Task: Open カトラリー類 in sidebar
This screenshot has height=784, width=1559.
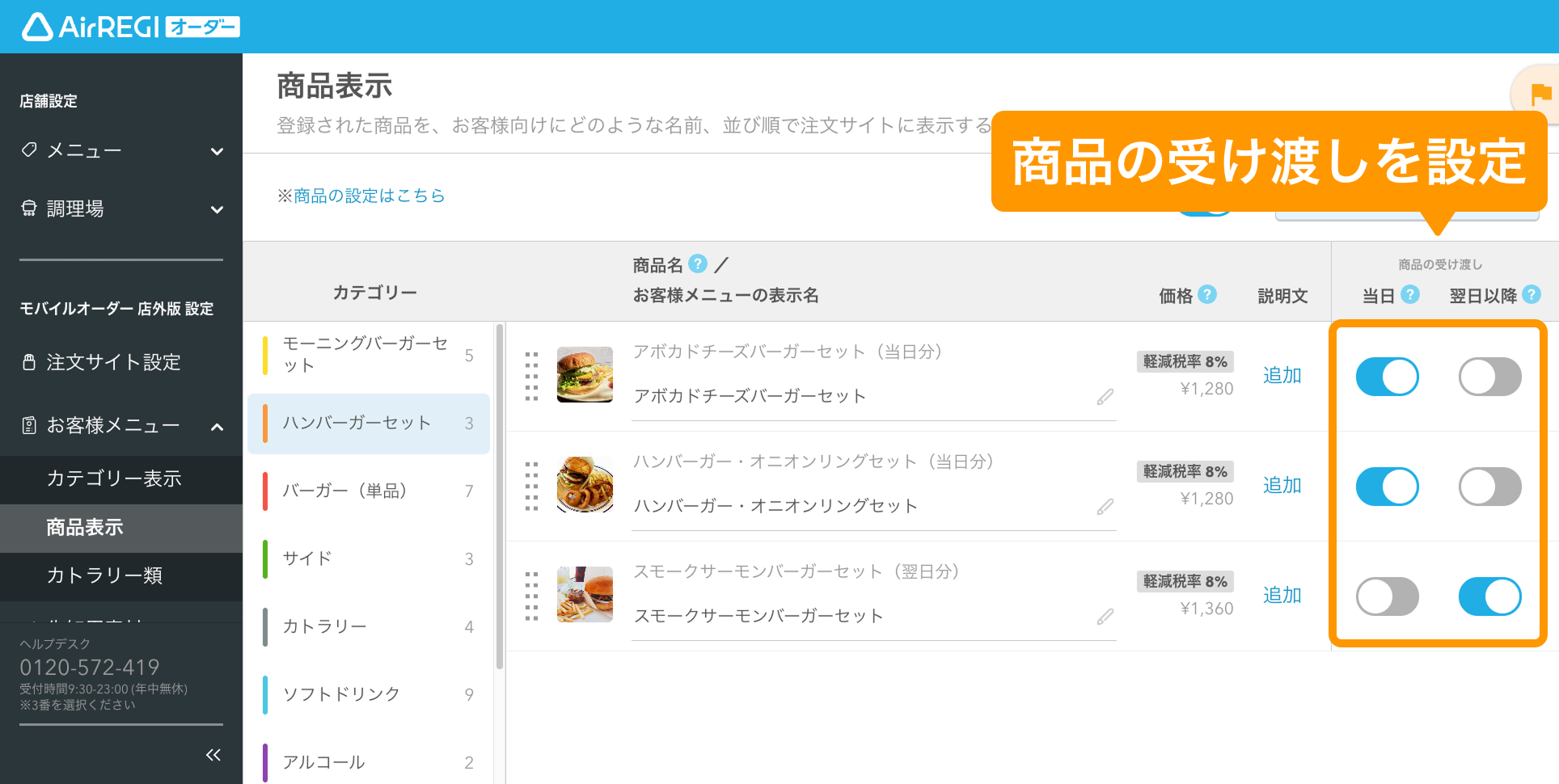Action: tap(121, 575)
